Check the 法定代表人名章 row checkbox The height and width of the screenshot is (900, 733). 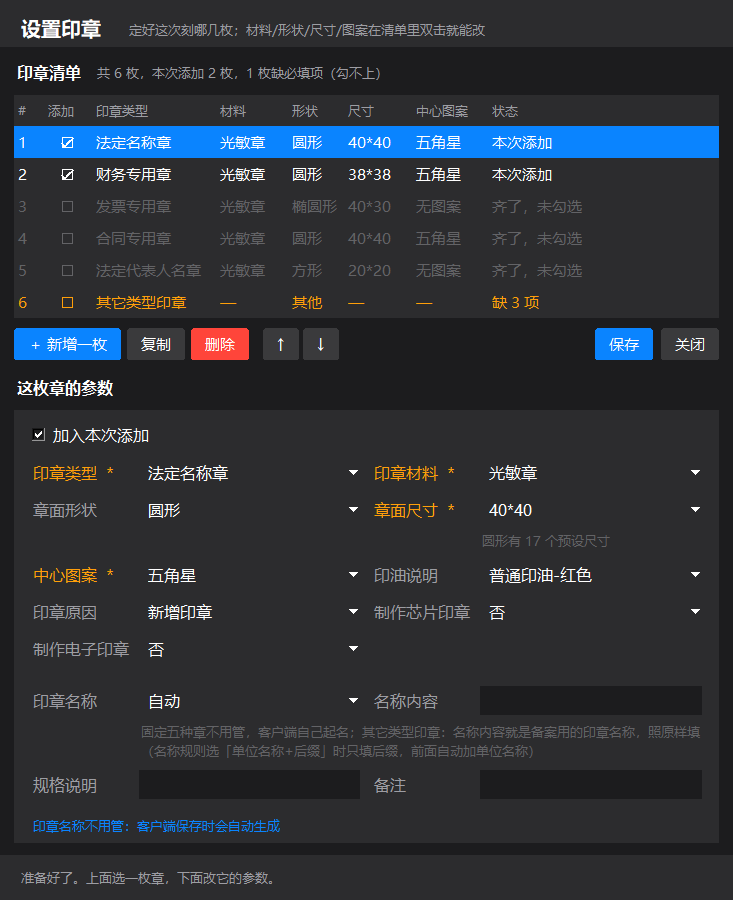click(67, 271)
